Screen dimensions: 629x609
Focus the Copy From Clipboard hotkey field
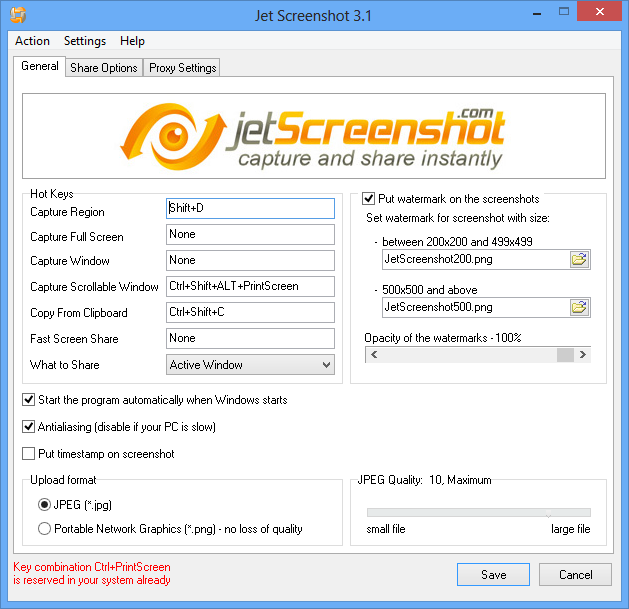(x=250, y=313)
